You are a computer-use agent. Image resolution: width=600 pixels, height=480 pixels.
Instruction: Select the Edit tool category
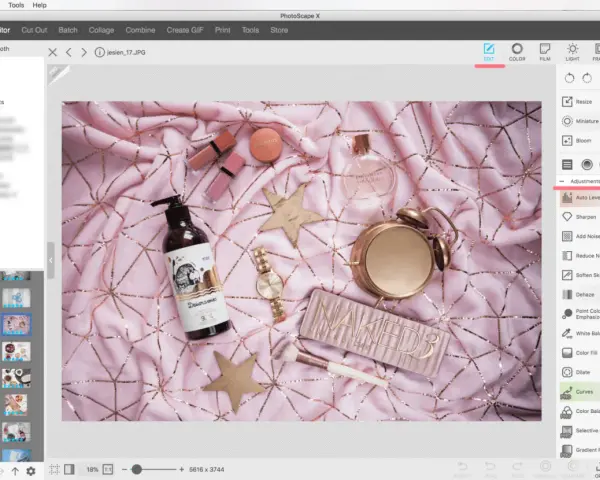point(489,52)
